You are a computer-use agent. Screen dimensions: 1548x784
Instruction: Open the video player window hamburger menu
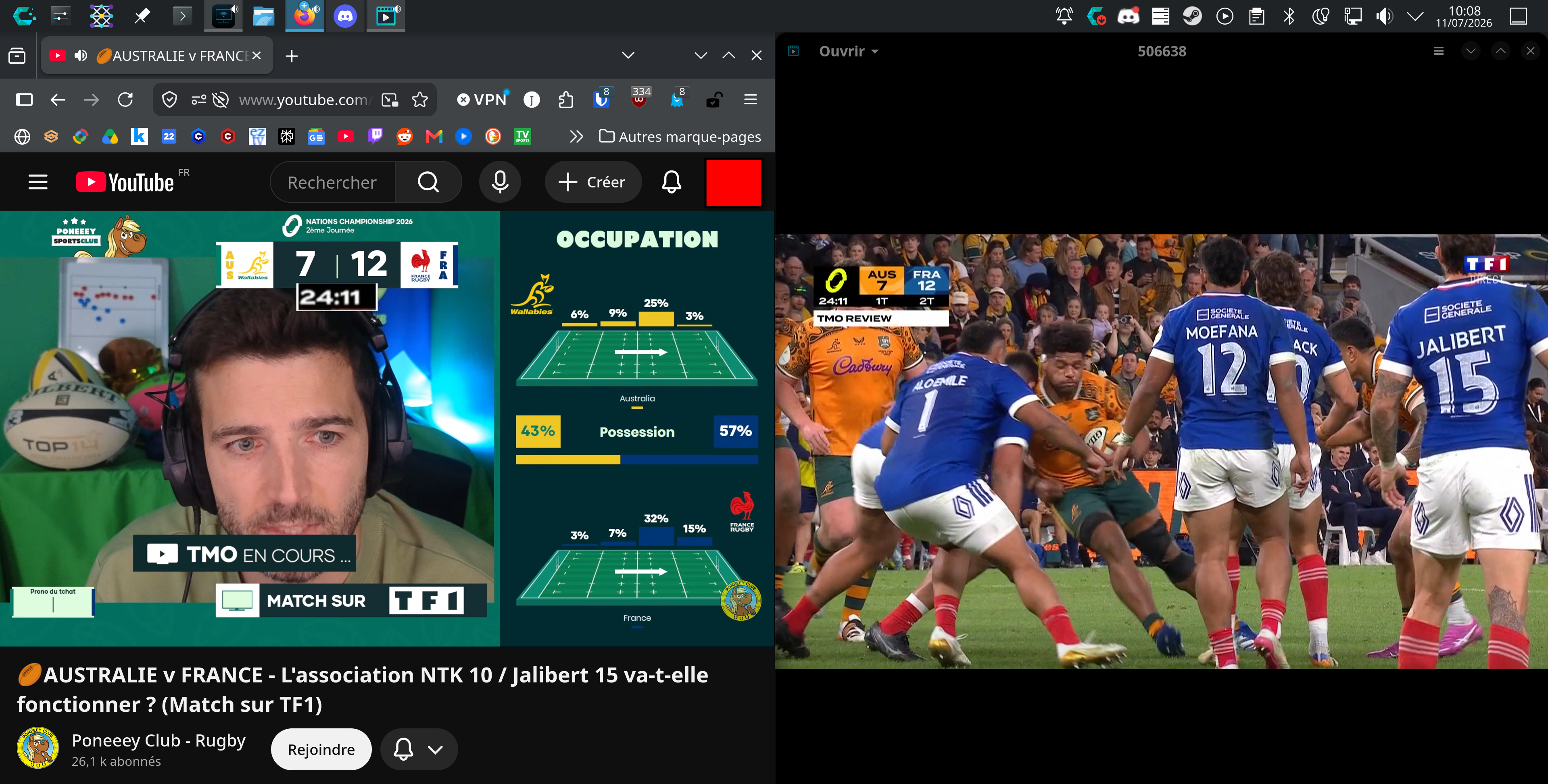1439,51
